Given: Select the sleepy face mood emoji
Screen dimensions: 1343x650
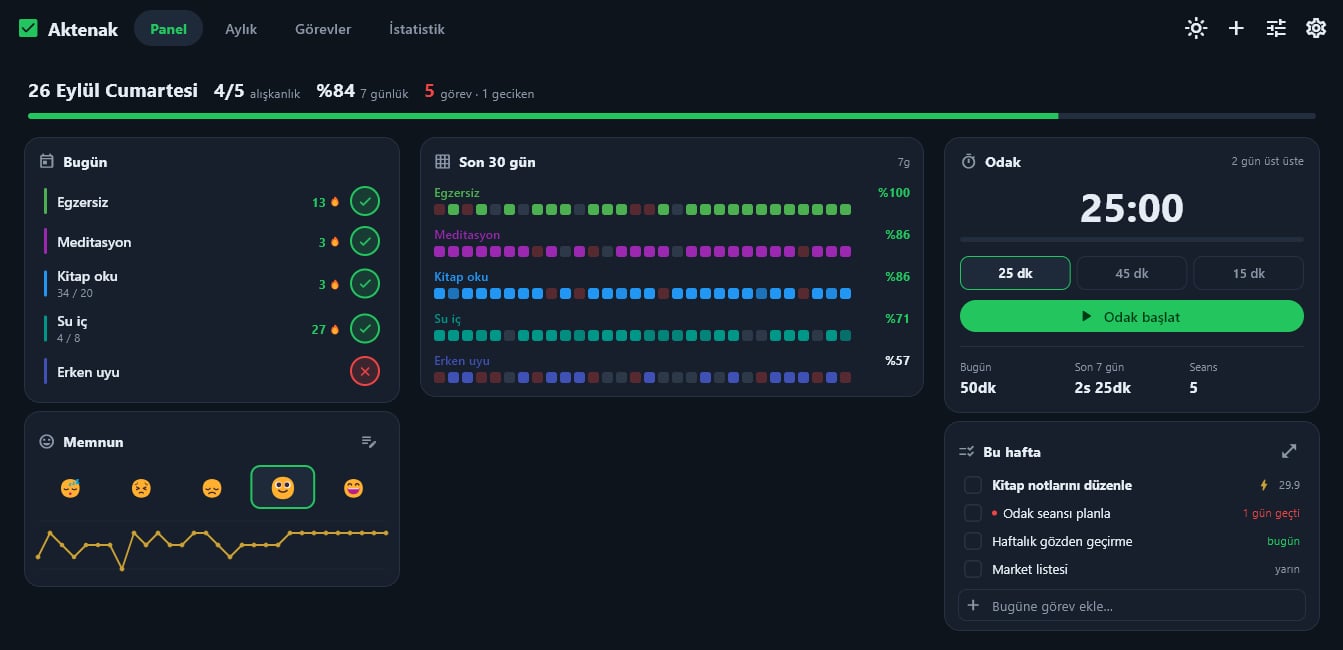Looking at the screenshot, I should 70,488.
